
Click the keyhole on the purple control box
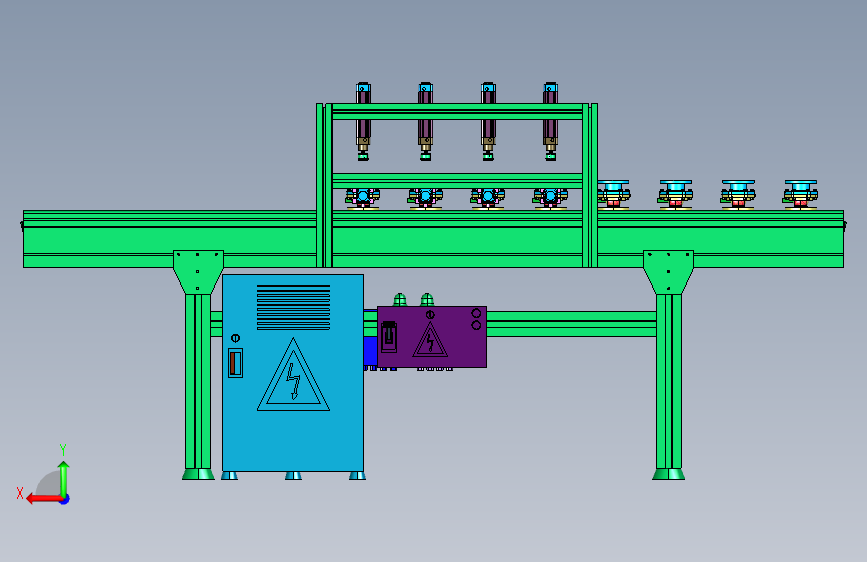(430, 315)
